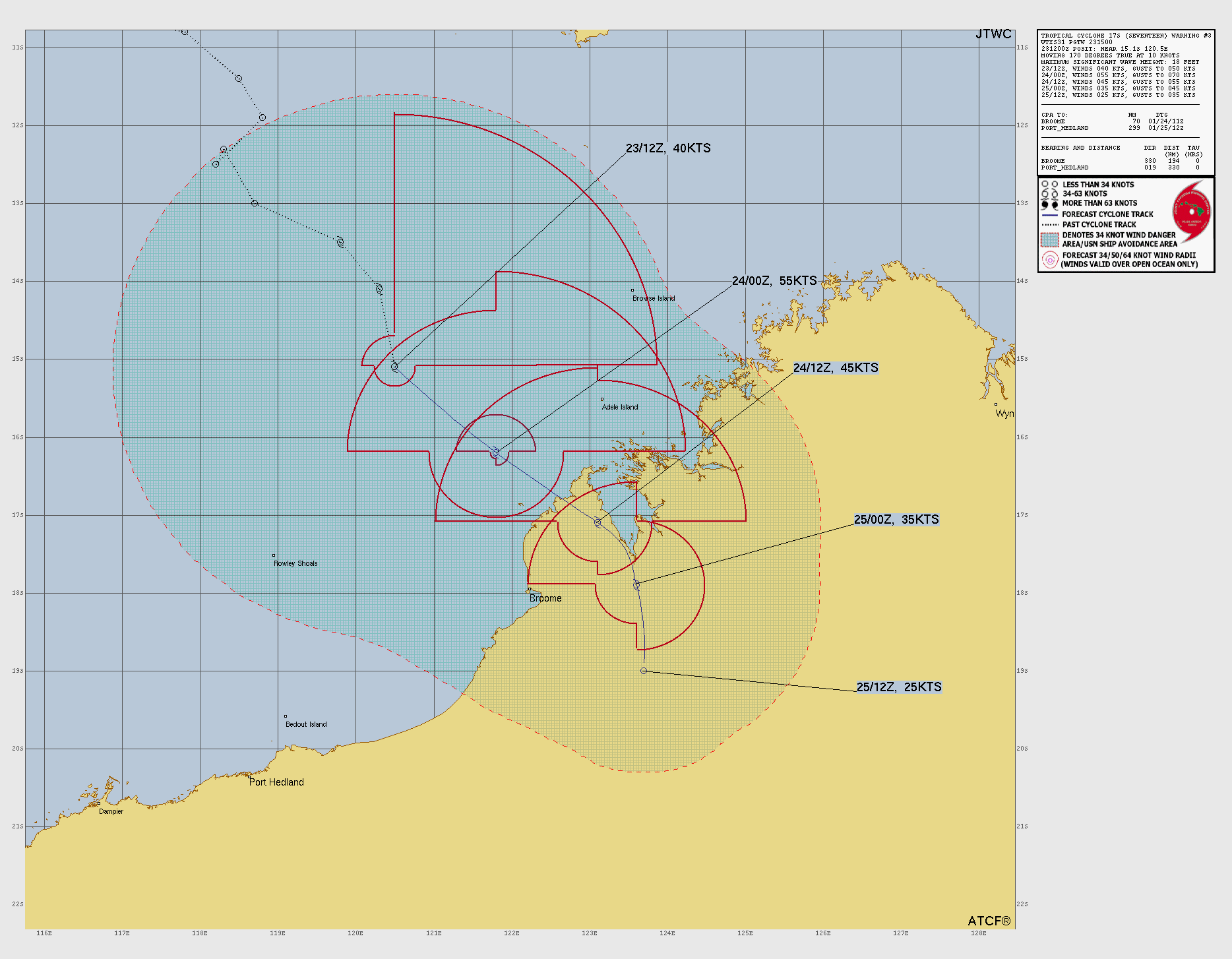Select the 25/00Z, 35KTS forecast label
The height and width of the screenshot is (959, 1232).
(x=896, y=520)
